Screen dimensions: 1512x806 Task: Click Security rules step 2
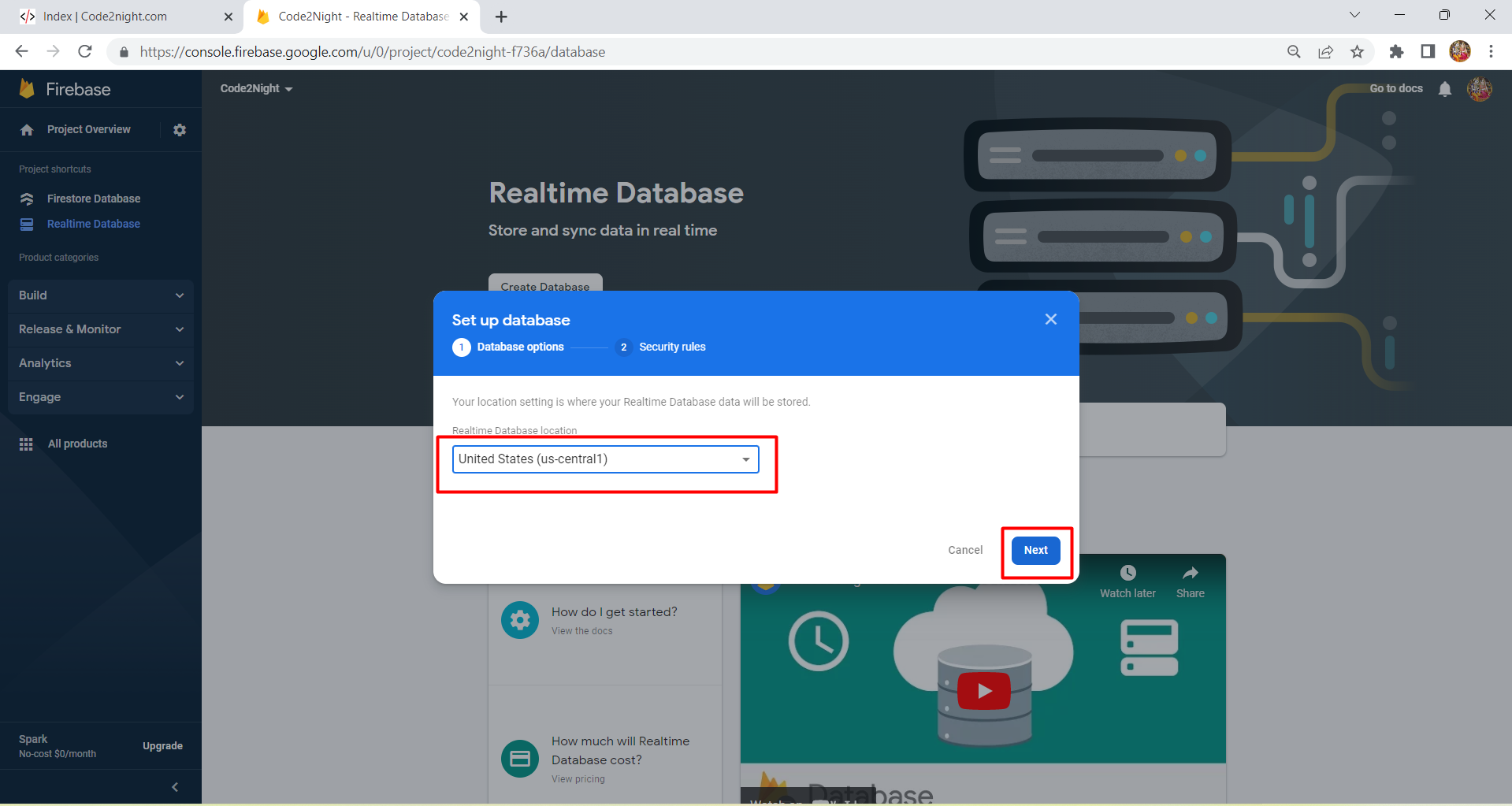660,347
